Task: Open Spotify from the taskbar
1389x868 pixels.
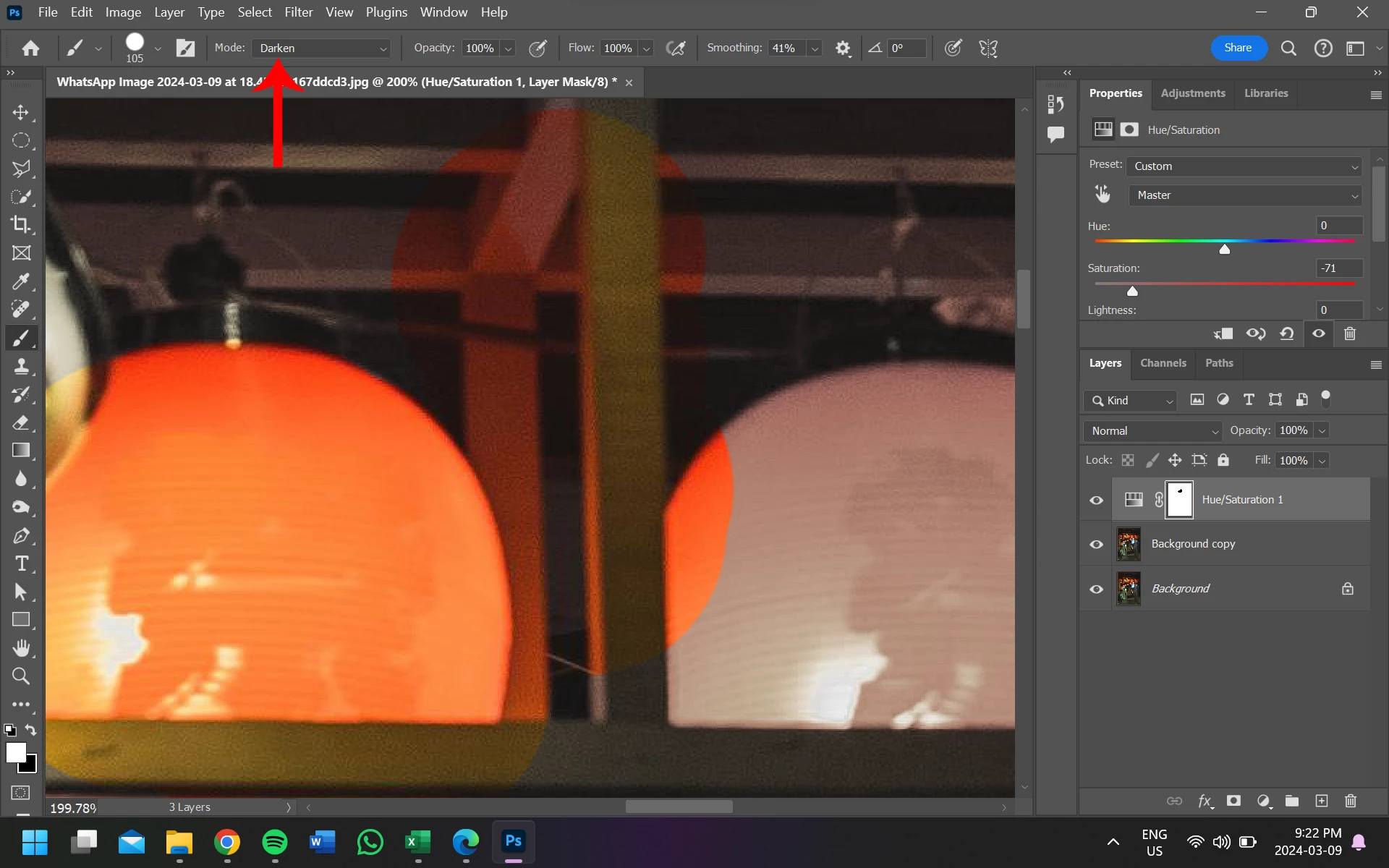Action: [x=274, y=842]
